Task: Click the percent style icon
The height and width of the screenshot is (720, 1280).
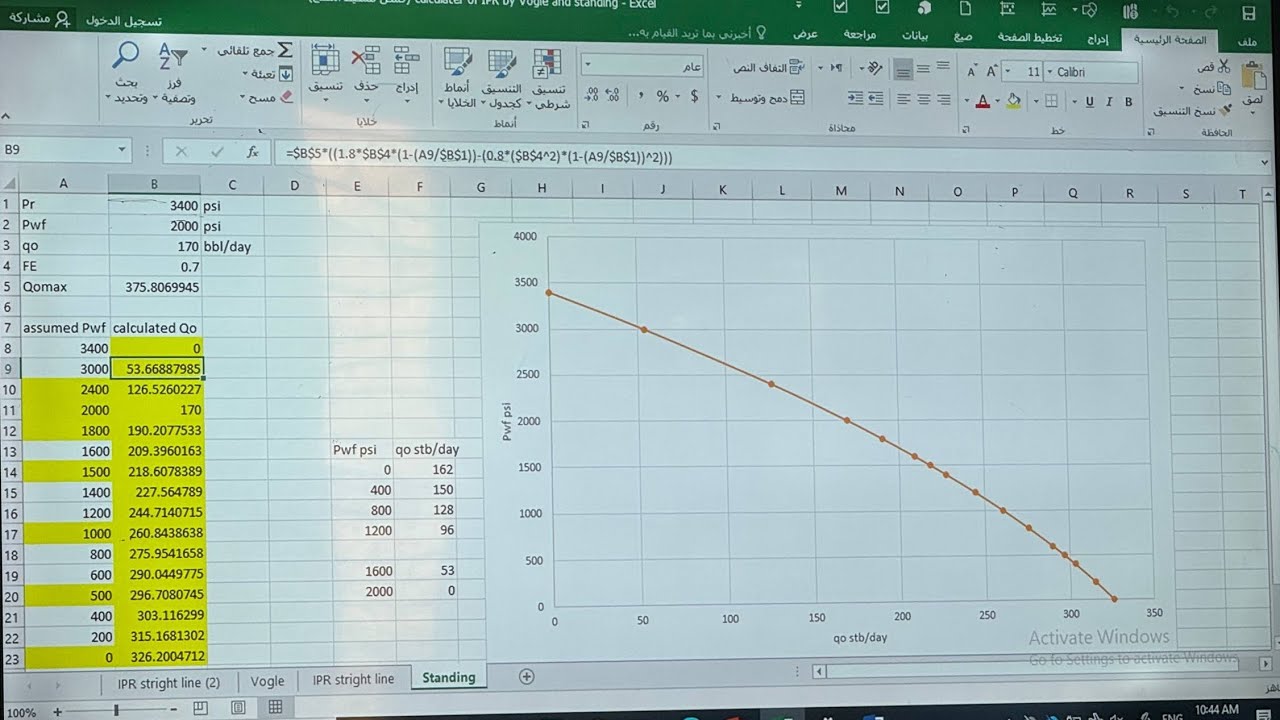Action: [x=662, y=96]
